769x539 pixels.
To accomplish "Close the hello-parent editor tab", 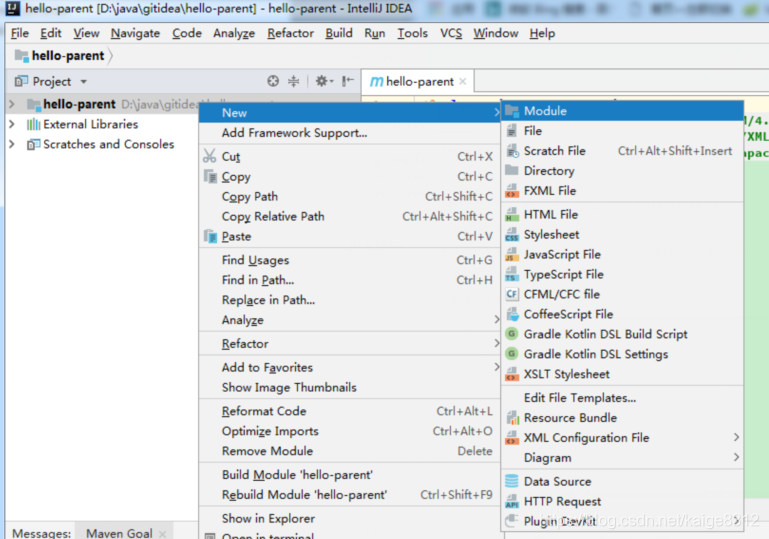I will coord(462,81).
